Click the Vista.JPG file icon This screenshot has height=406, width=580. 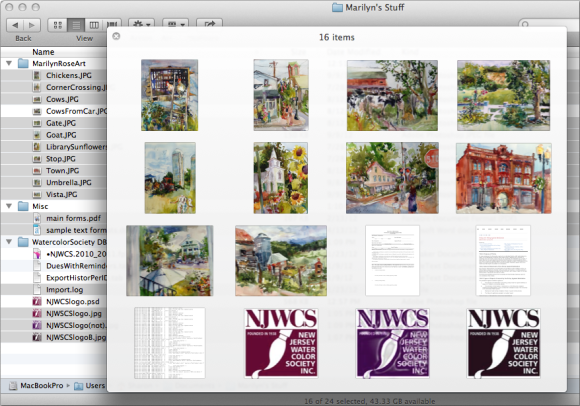[x=37, y=194]
